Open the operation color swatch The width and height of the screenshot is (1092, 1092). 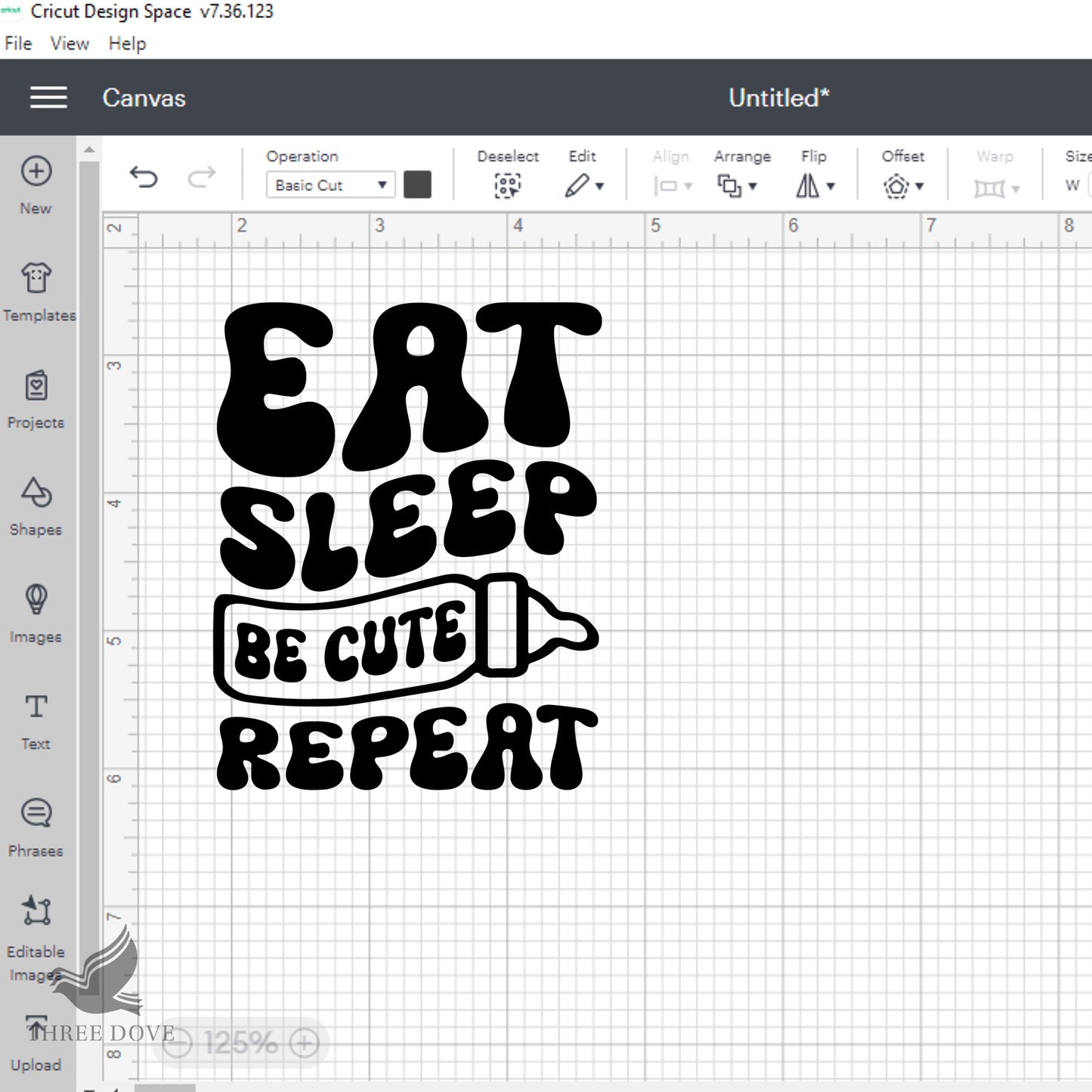pos(417,184)
